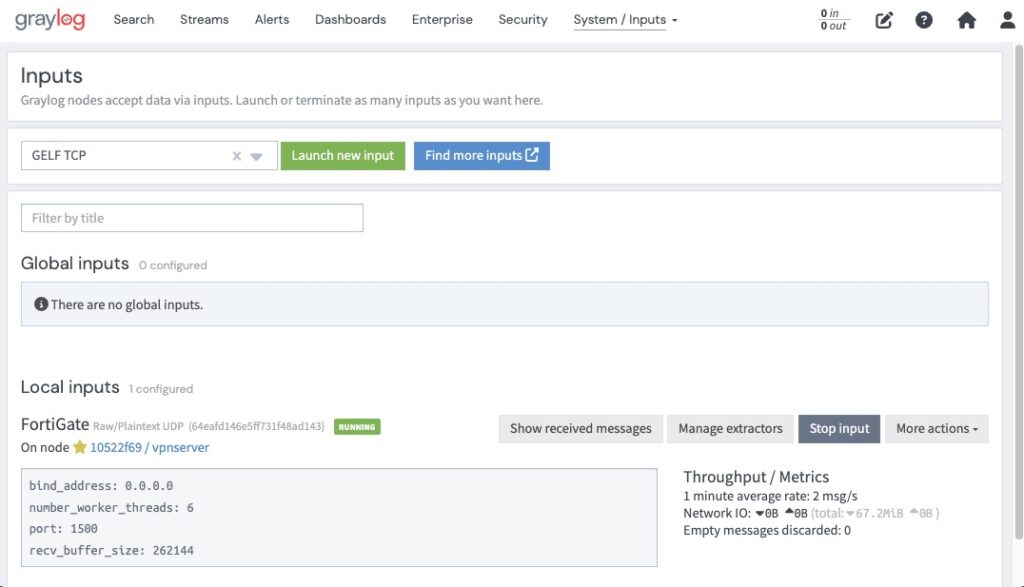This screenshot has height=587, width=1024.
Task: Click the 'Raw/Plaintext UDP' input type label
Action: pyautogui.click(x=138, y=426)
